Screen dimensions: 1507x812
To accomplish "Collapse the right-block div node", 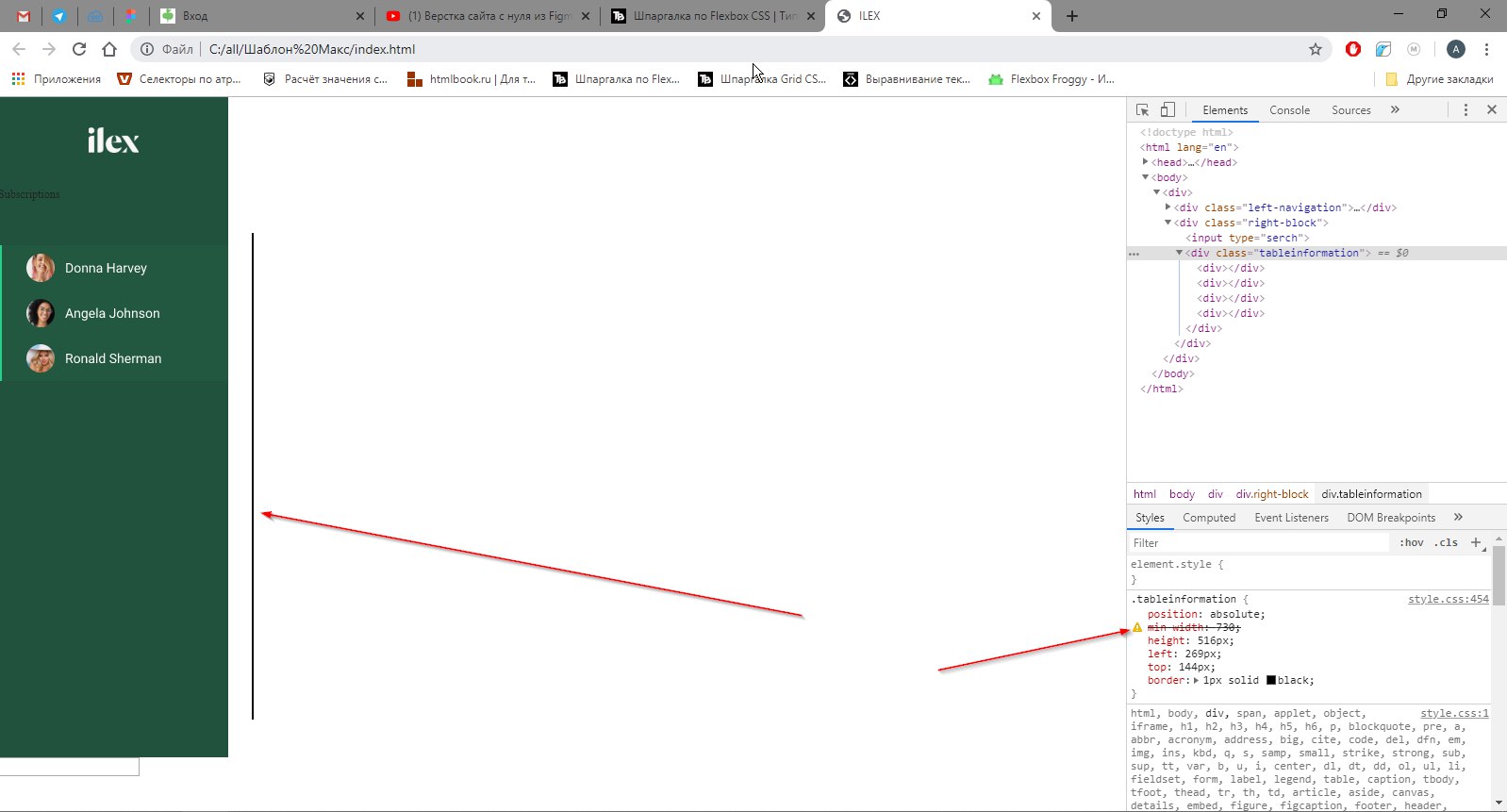I will 1168,223.
